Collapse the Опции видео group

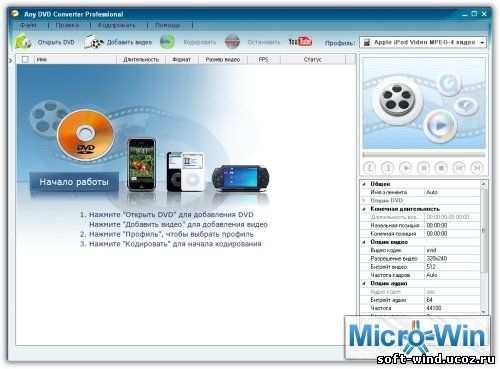point(364,242)
